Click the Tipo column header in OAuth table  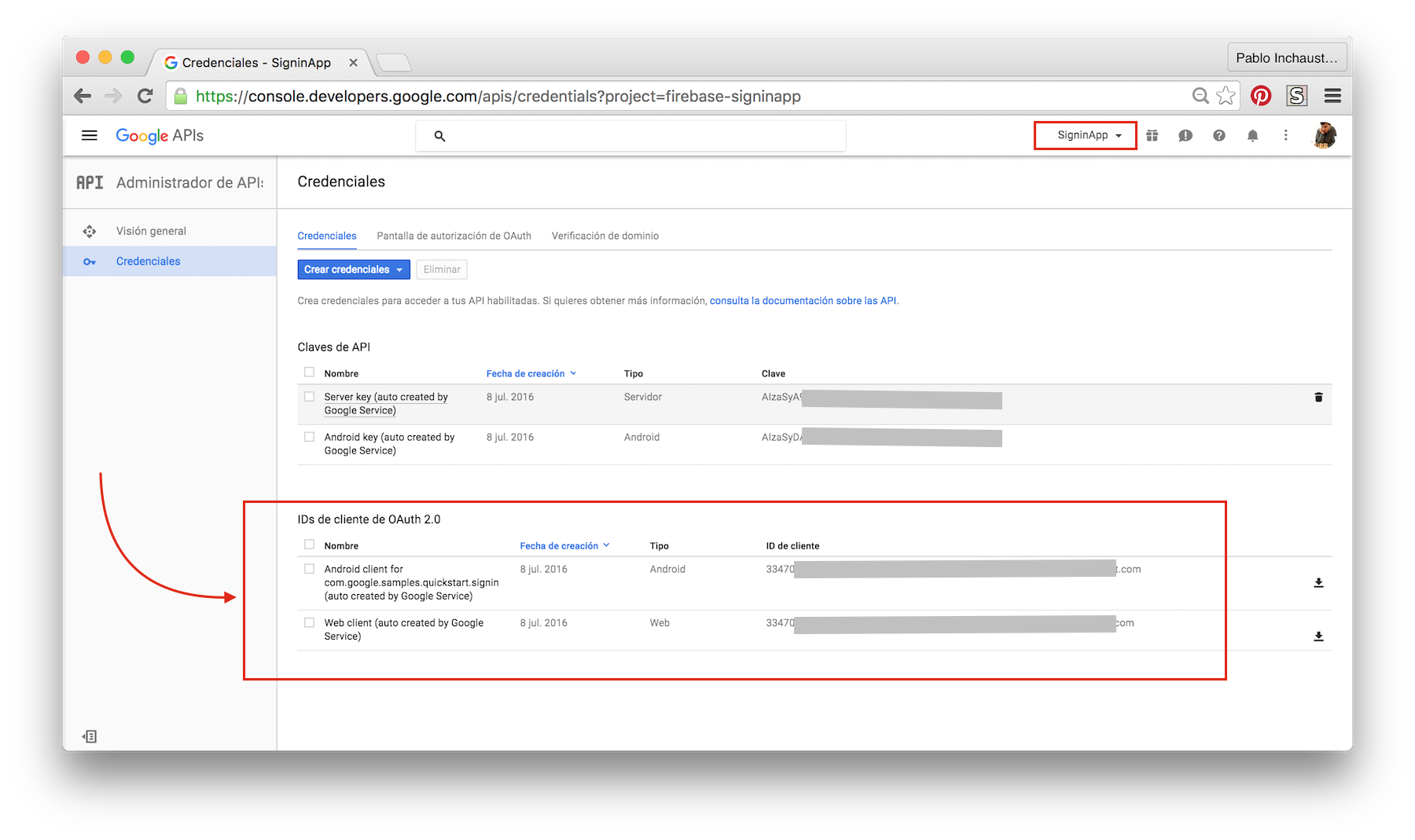pos(659,545)
